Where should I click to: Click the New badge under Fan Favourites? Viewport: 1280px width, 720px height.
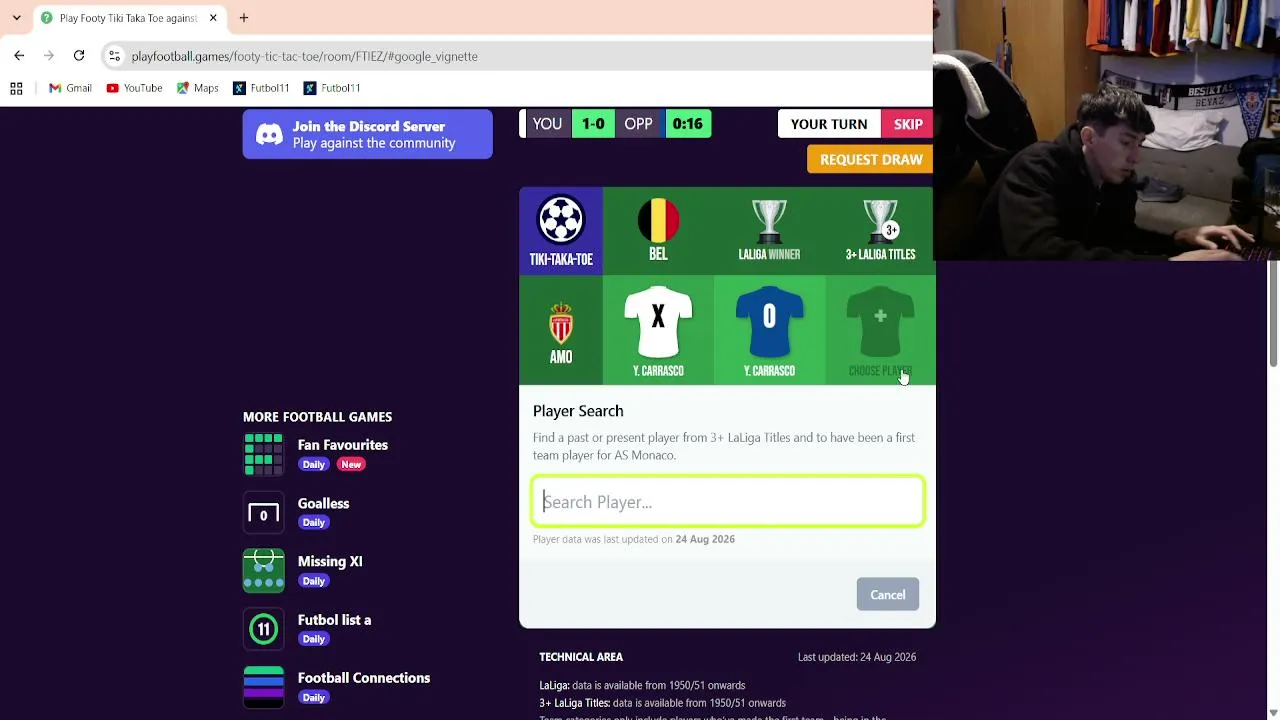coord(351,464)
